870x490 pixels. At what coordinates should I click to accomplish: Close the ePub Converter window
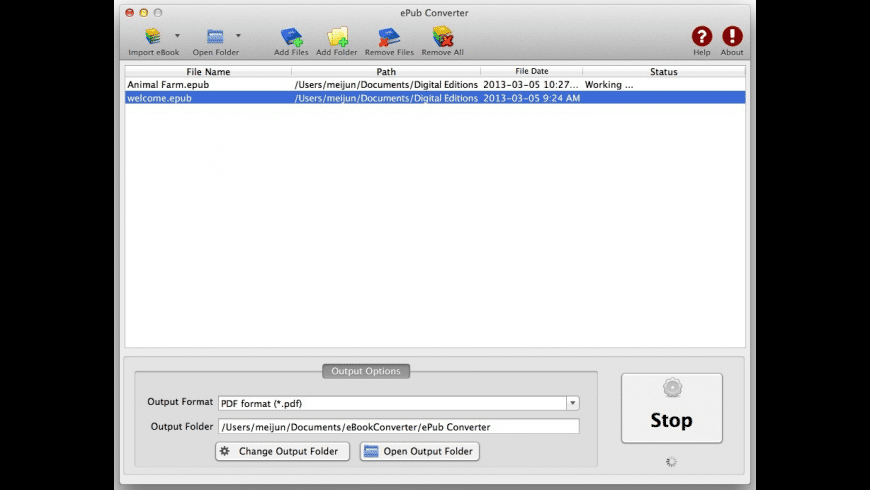[129, 13]
